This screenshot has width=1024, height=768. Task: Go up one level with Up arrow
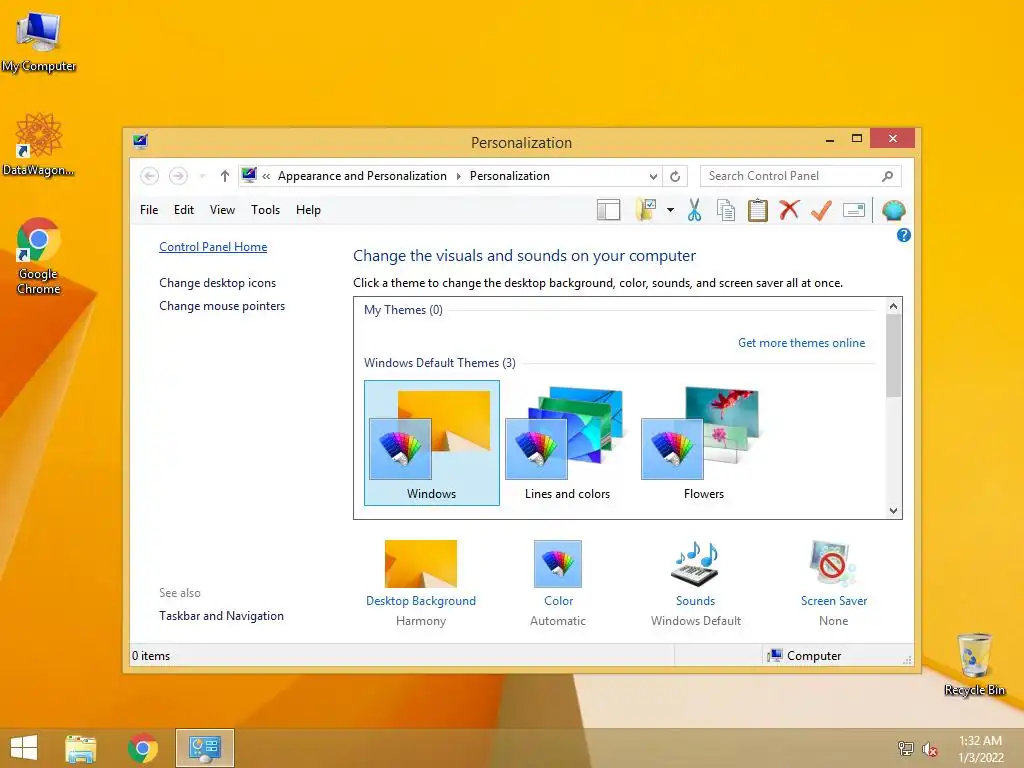tap(225, 176)
